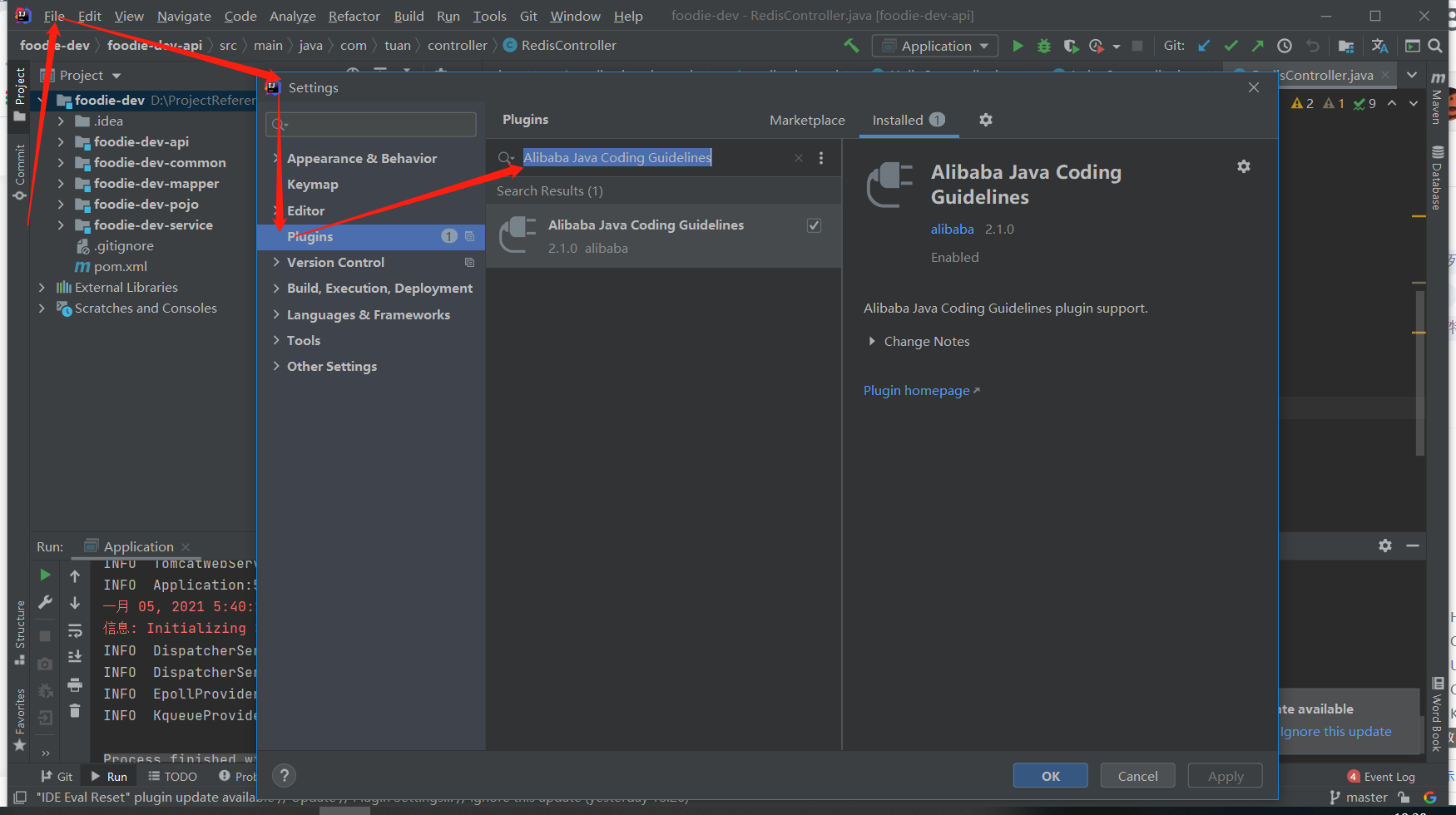Viewport: 1456px width, 815px height.
Task: Click print icon in Run console
Action: click(x=75, y=684)
